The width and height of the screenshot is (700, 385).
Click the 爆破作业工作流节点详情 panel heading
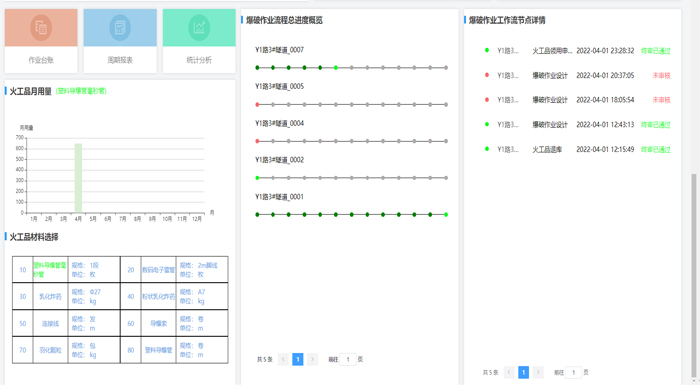(507, 20)
